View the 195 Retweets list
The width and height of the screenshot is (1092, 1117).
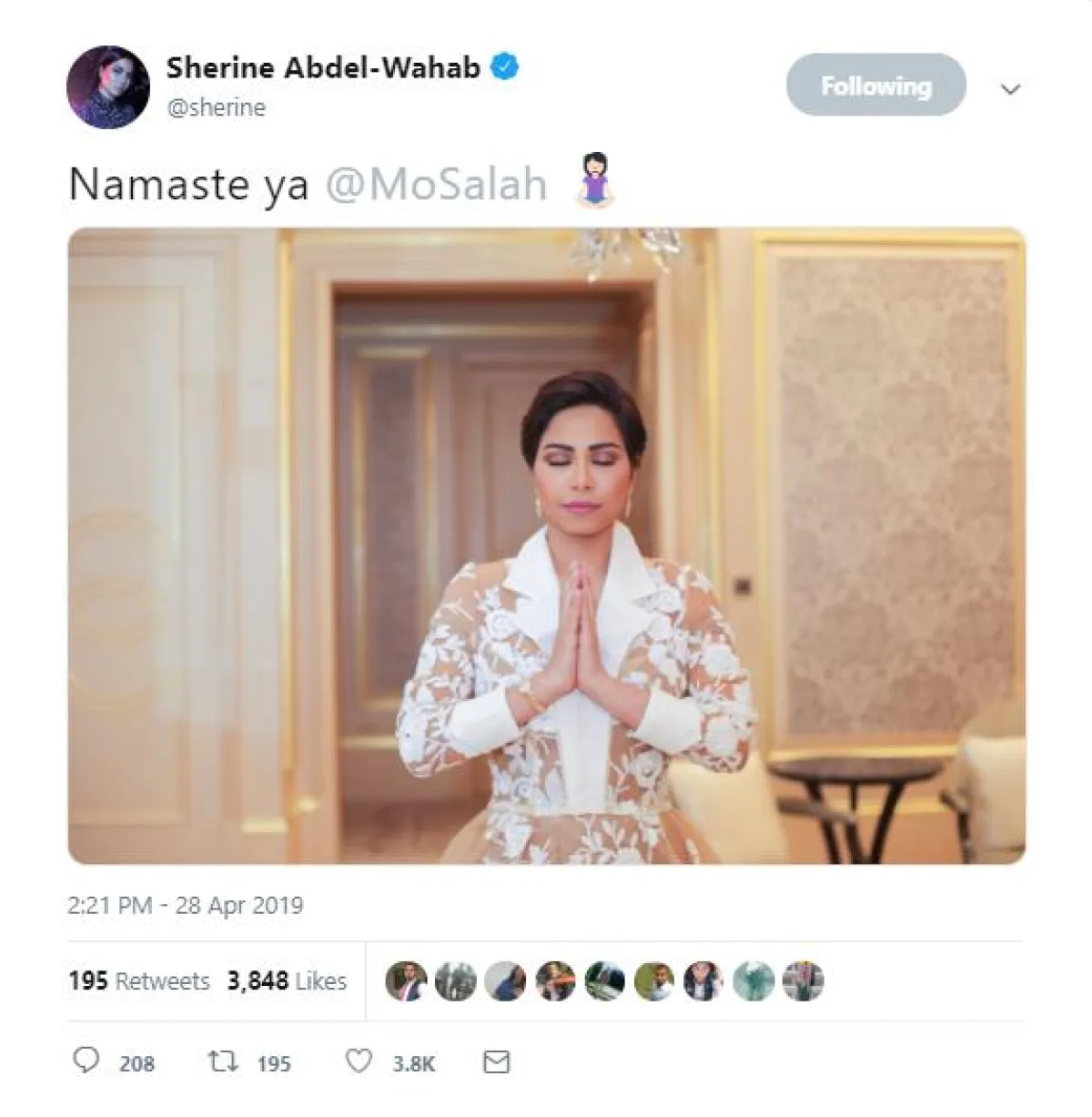(x=138, y=981)
